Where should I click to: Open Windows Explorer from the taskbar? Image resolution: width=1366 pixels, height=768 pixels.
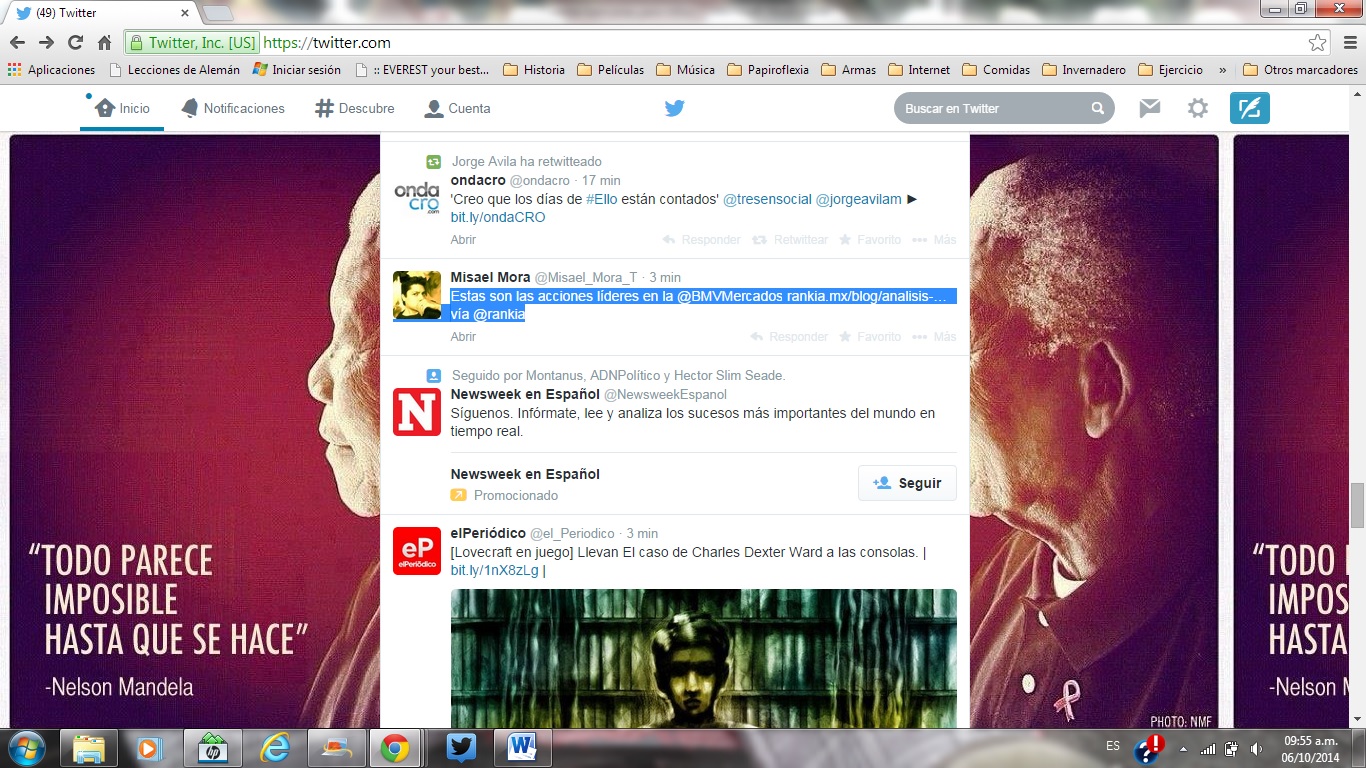(x=89, y=748)
